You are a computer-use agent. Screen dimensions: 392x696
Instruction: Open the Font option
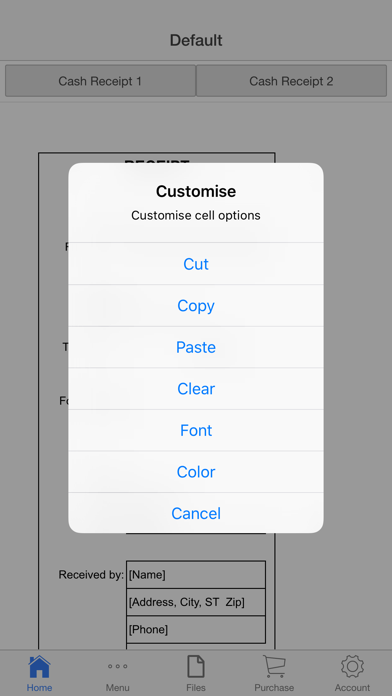[x=196, y=430]
